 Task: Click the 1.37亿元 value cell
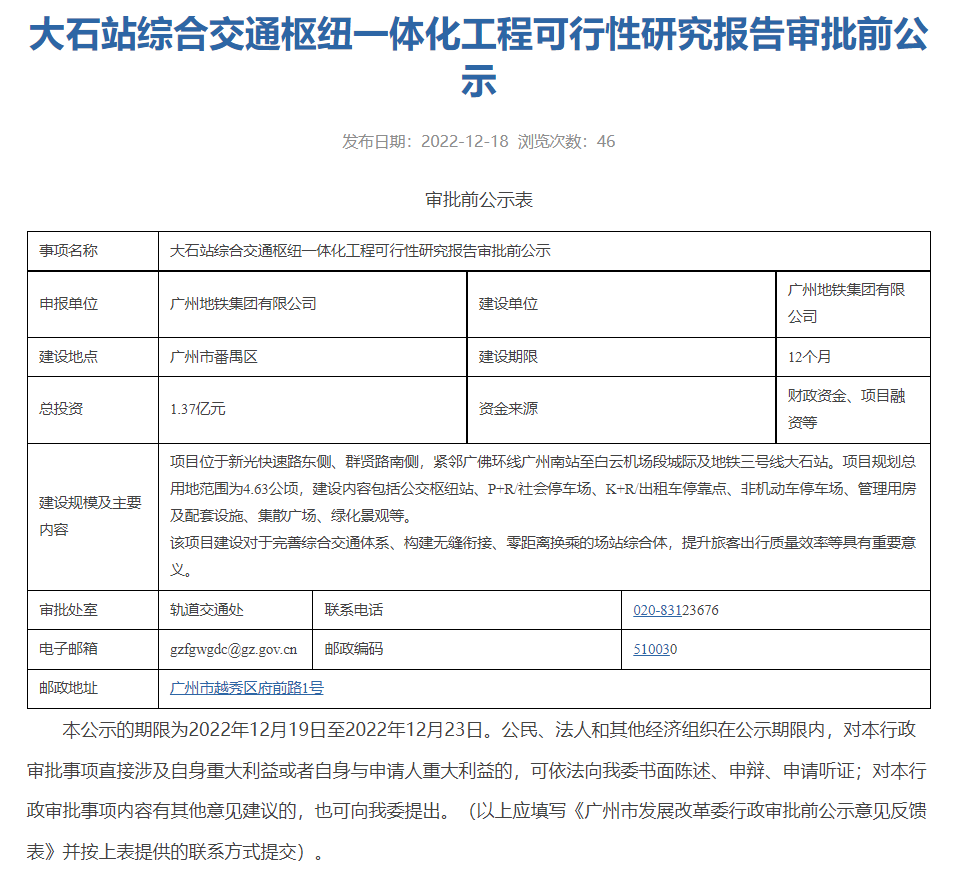312,409
